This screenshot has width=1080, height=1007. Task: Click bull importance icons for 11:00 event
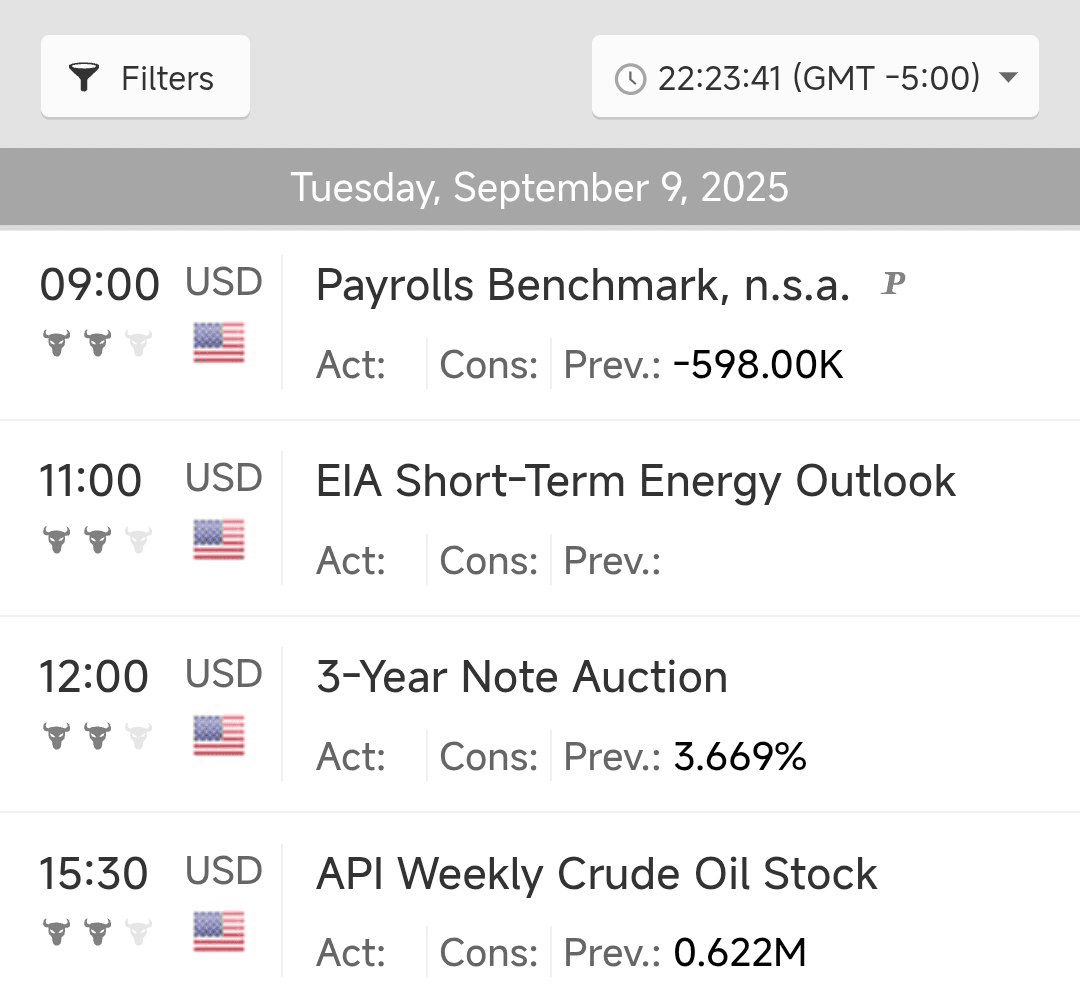97,540
